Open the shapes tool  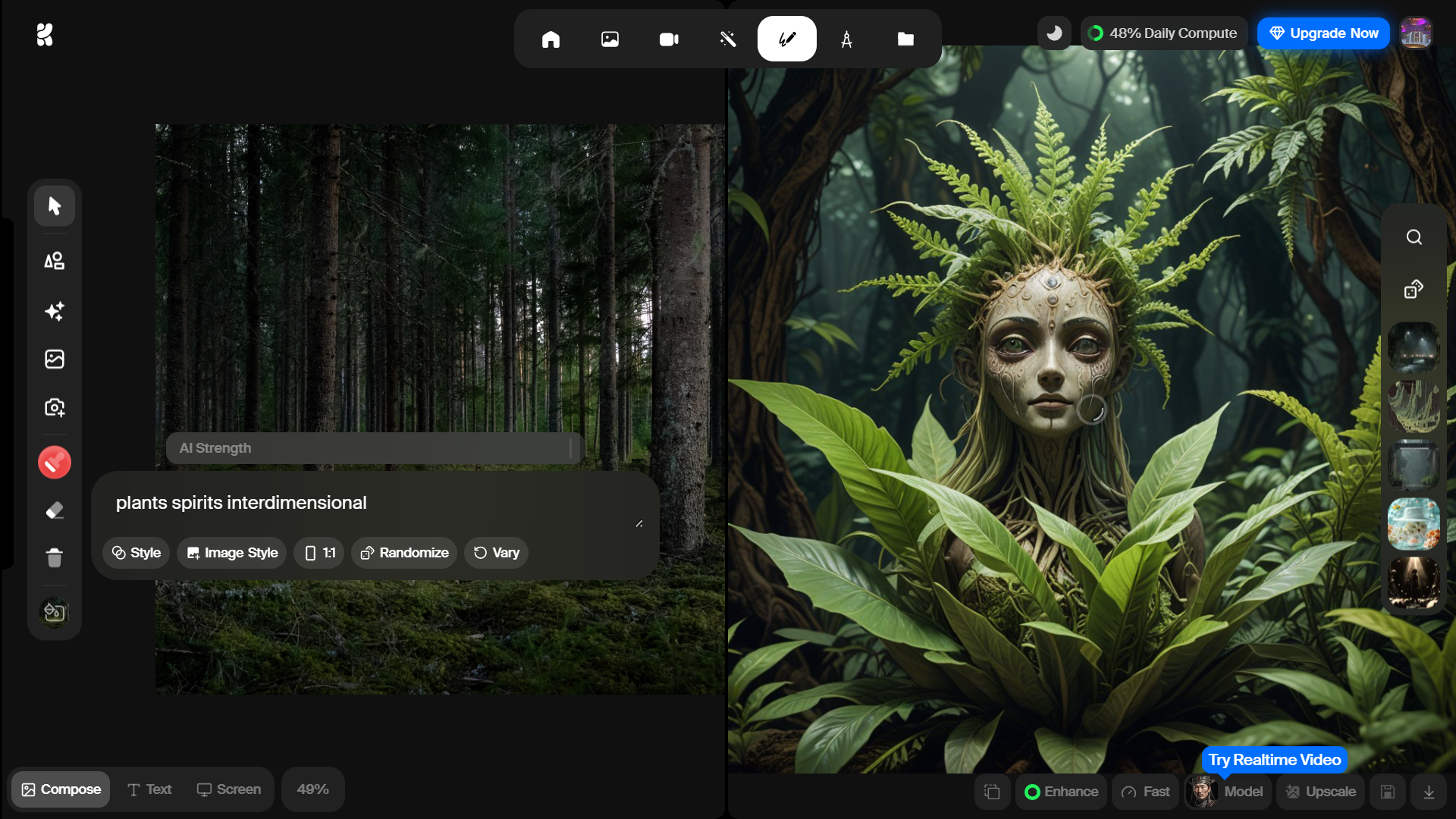(x=54, y=262)
